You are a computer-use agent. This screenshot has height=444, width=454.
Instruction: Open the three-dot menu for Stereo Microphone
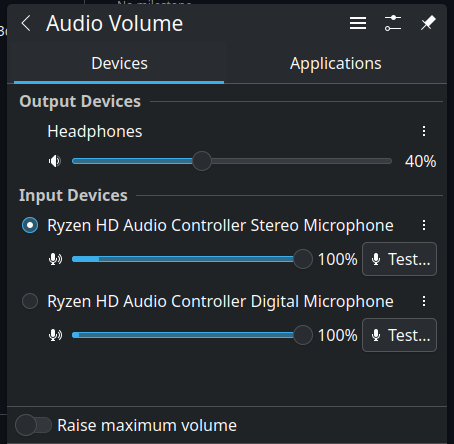click(x=424, y=225)
